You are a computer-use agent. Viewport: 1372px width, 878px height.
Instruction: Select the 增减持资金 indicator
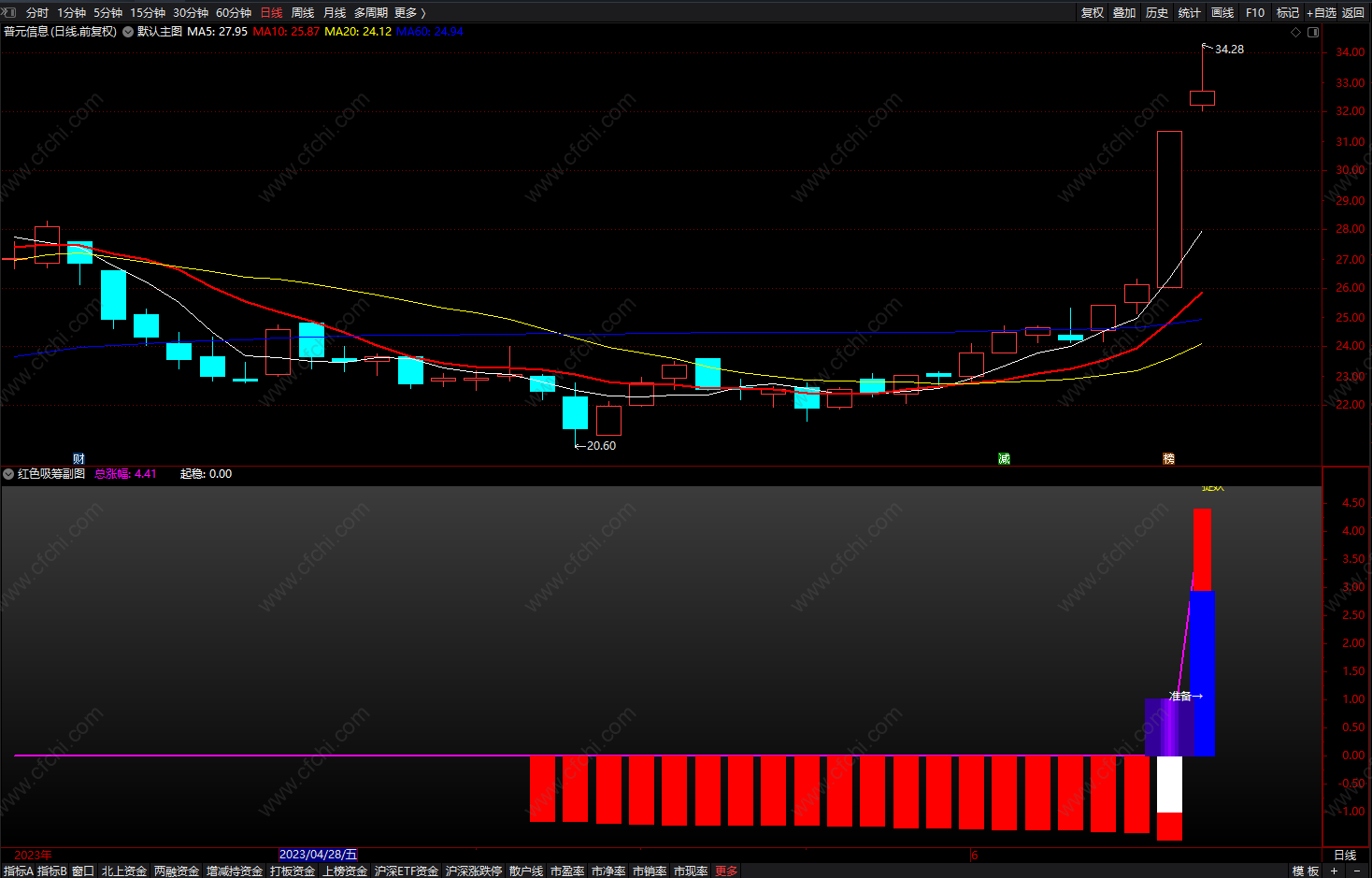pos(235,871)
